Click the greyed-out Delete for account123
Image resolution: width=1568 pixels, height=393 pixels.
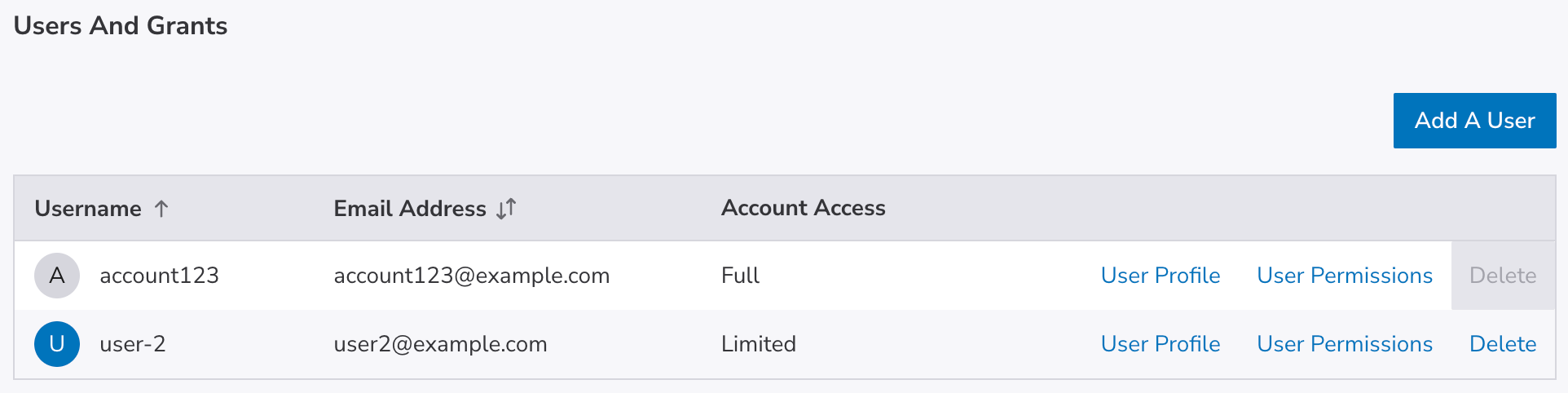(x=1503, y=276)
